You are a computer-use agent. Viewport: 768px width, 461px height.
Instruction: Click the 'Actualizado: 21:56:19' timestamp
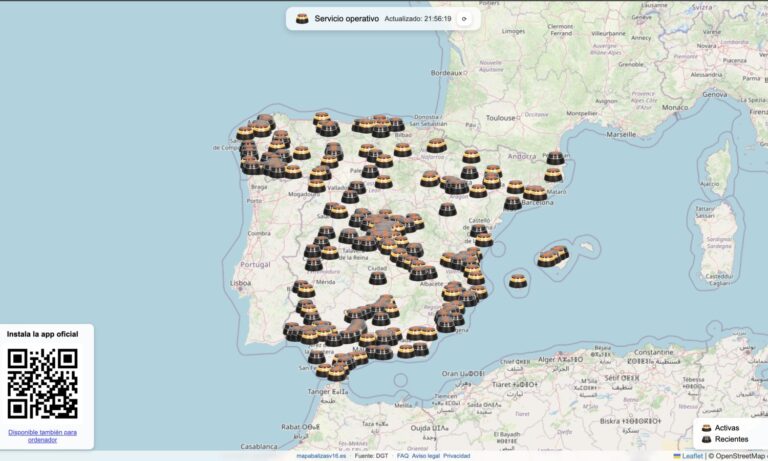(x=418, y=19)
